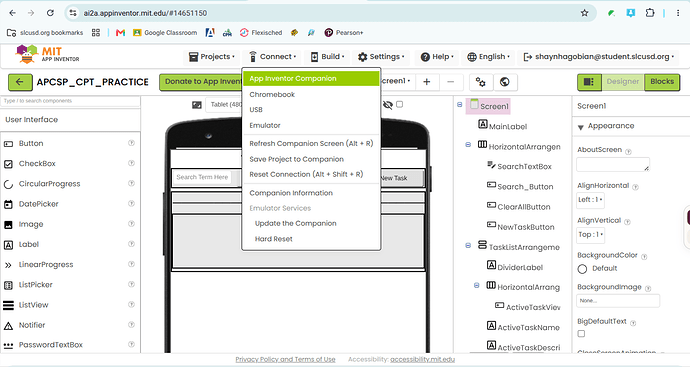The width and height of the screenshot is (690, 367).
Task: Select the CircularProgress palette component
Action: 49,184
